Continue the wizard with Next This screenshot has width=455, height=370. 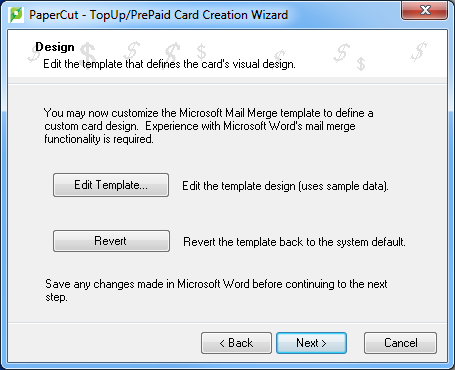(x=311, y=343)
